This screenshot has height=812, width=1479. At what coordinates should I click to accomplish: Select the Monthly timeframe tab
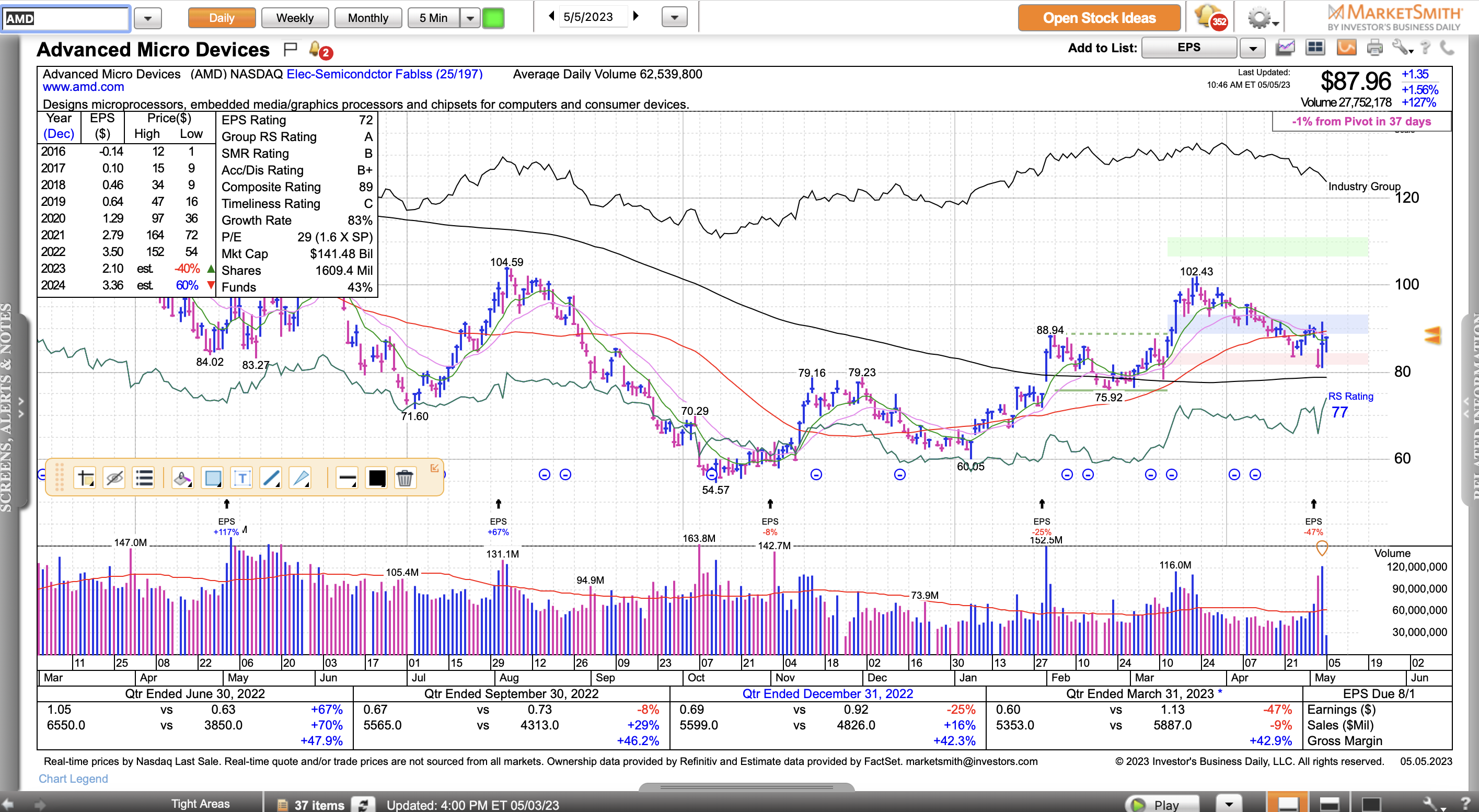click(368, 18)
